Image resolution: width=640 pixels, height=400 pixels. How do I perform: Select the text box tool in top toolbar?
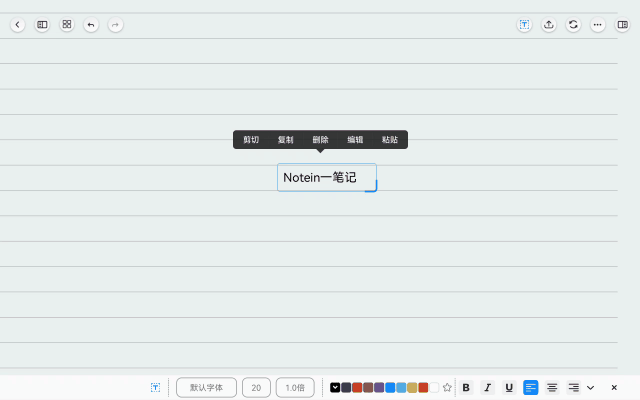524,25
